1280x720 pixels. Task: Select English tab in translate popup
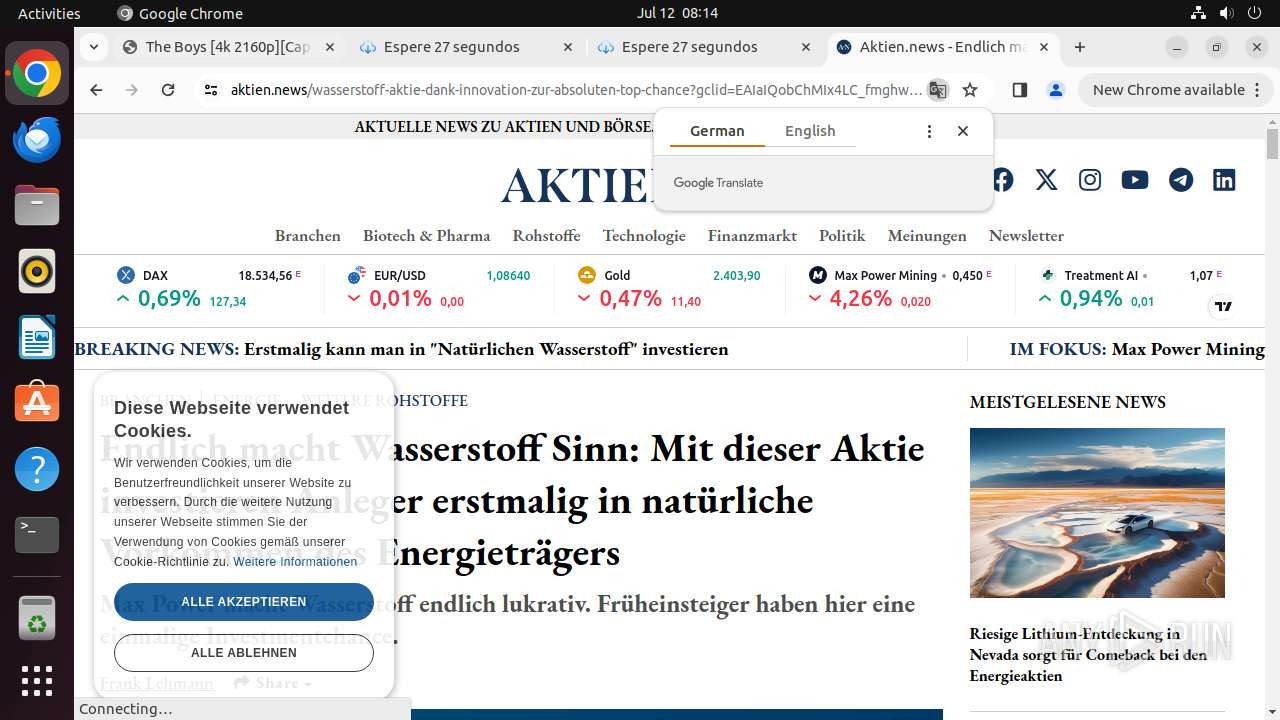810,131
